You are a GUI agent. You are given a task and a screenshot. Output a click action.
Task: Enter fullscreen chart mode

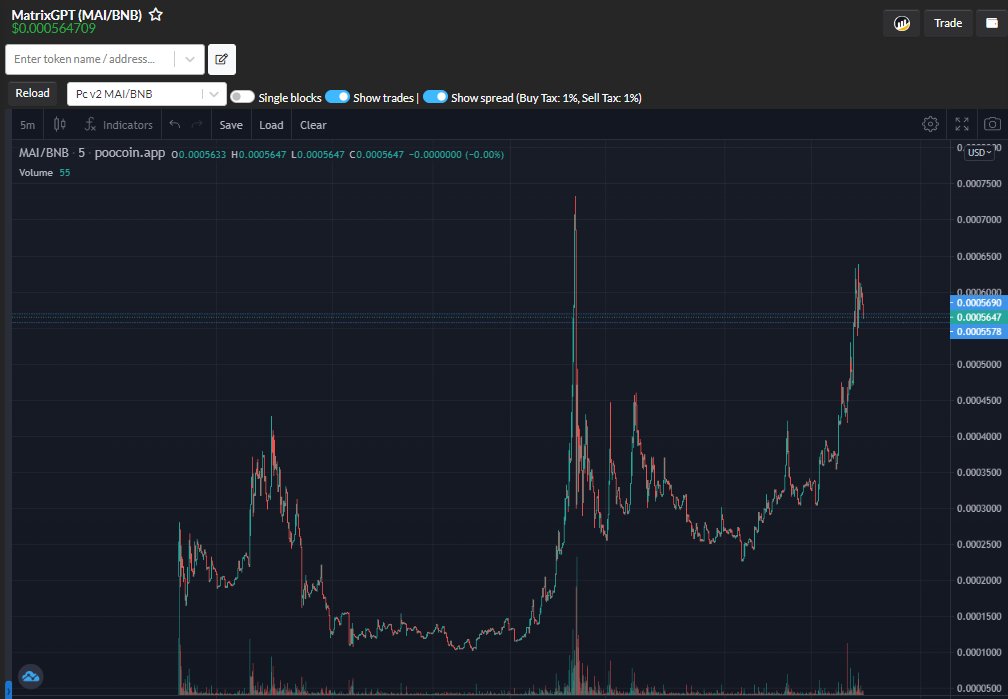point(962,124)
